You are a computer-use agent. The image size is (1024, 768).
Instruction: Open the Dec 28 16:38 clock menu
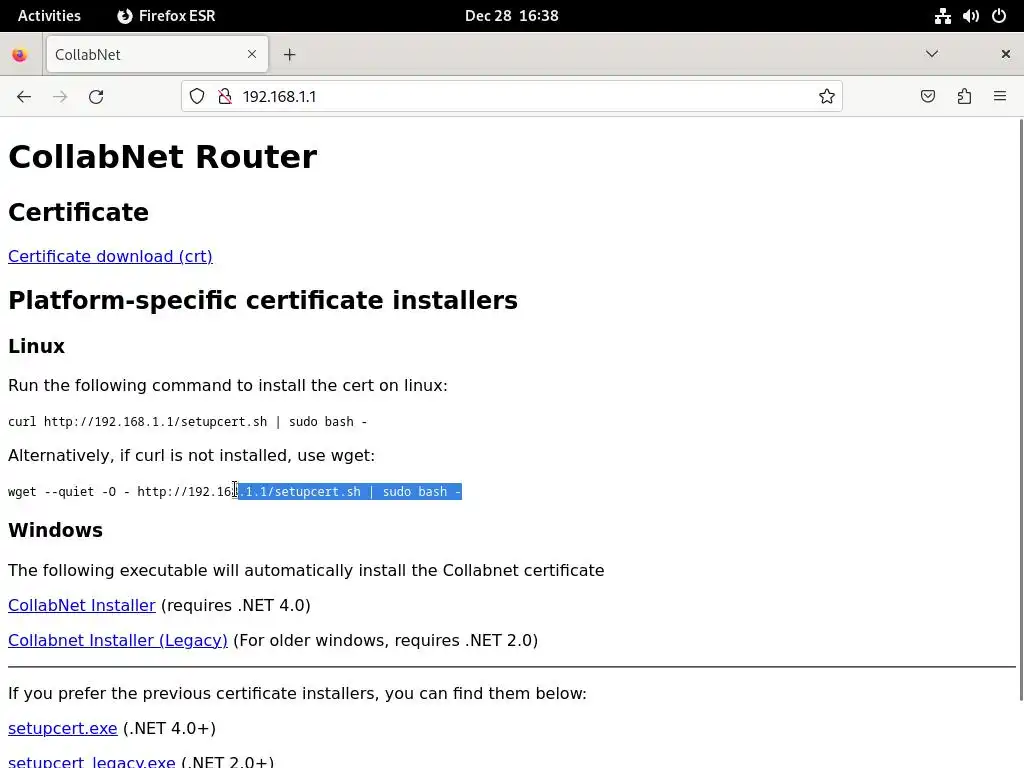coord(511,16)
